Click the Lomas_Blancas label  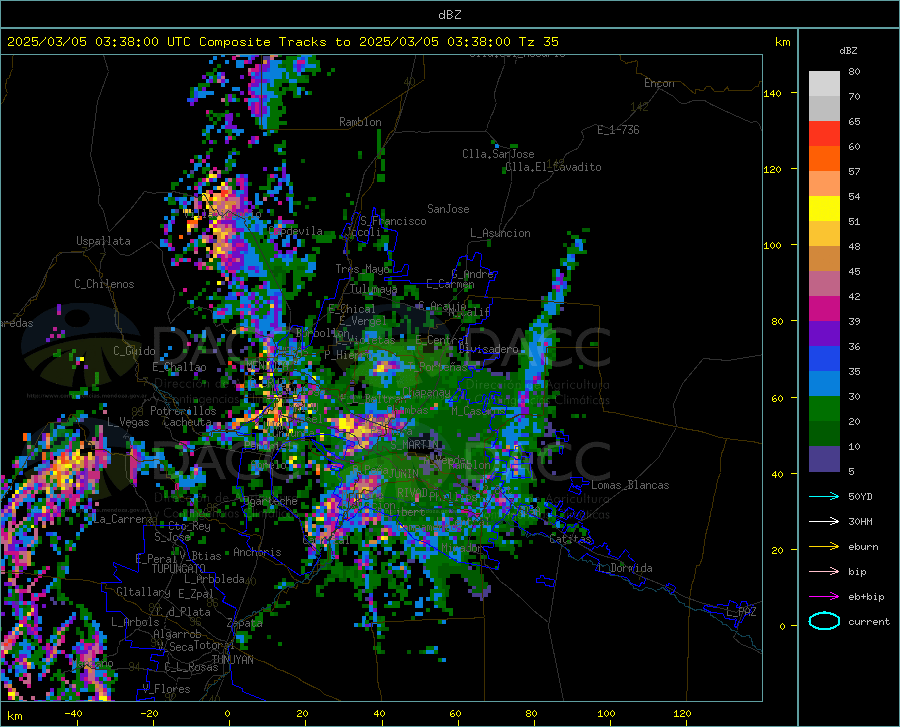click(630, 485)
